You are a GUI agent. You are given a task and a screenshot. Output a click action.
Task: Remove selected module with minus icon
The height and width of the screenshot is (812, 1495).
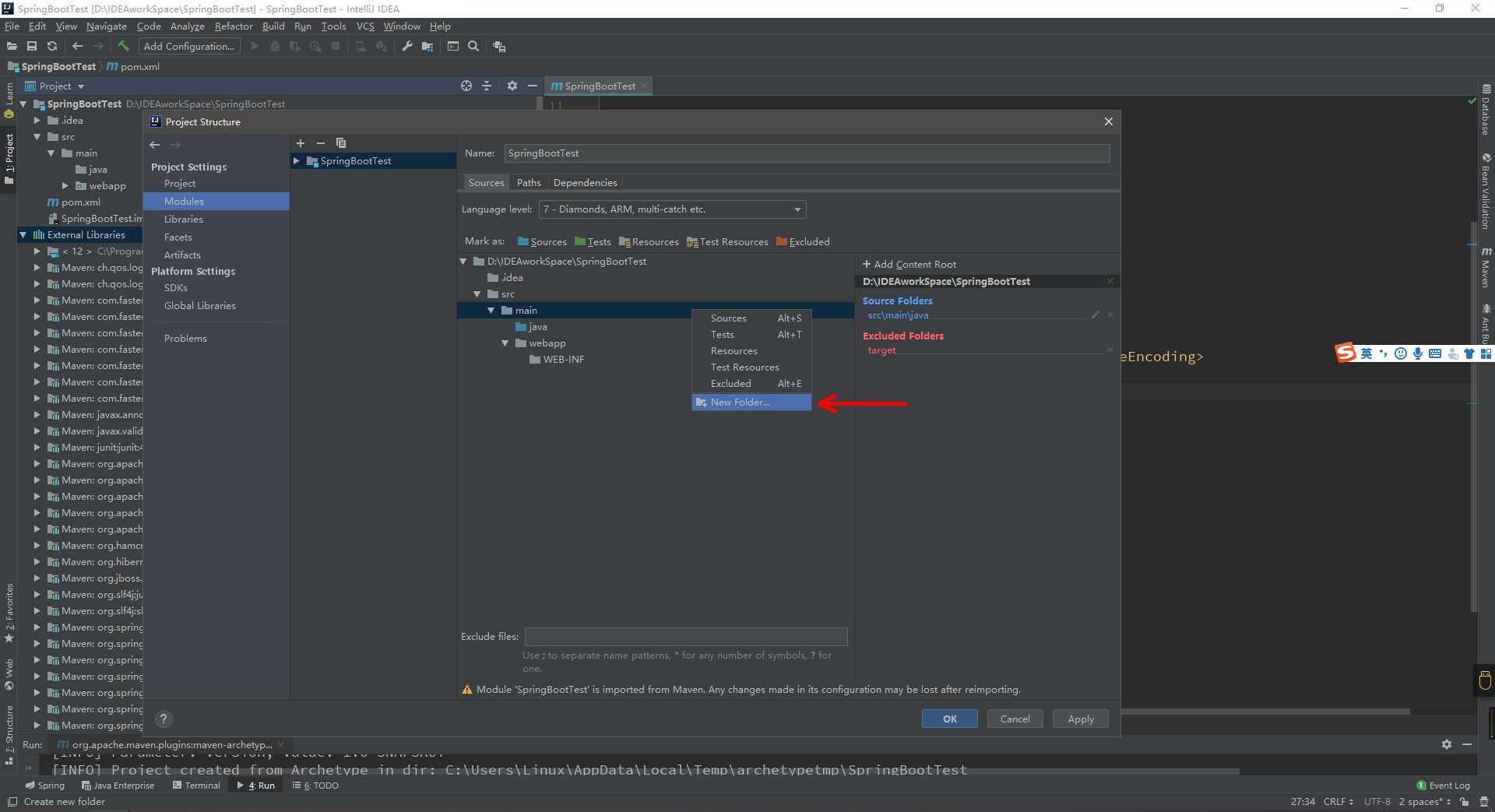click(320, 143)
